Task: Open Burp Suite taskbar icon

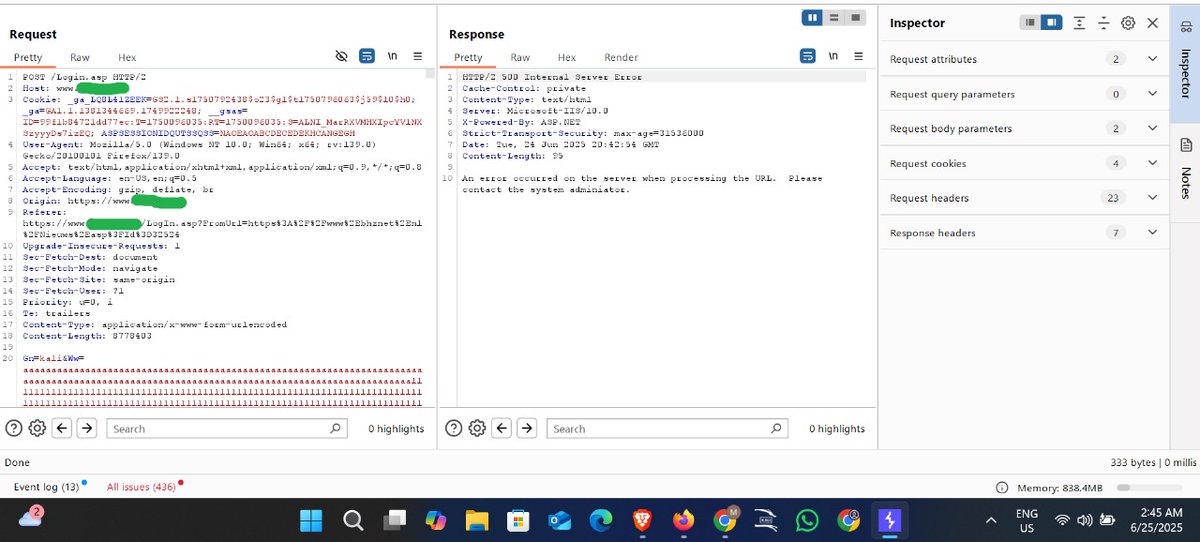Action: click(x=890, y=520)
